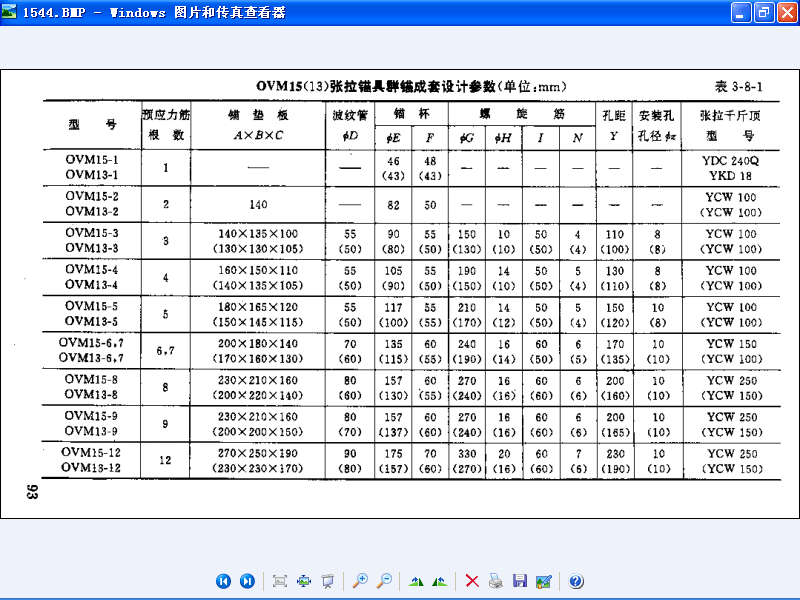Viewport: 800px width, 600px height.
Task: Restore down the viewer window
Action: coord(764,12)
